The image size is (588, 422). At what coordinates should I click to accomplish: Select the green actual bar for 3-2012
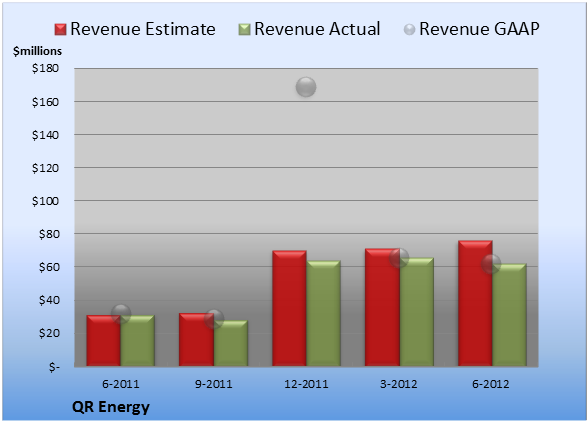pyautogui.click(x=417, y=312)
